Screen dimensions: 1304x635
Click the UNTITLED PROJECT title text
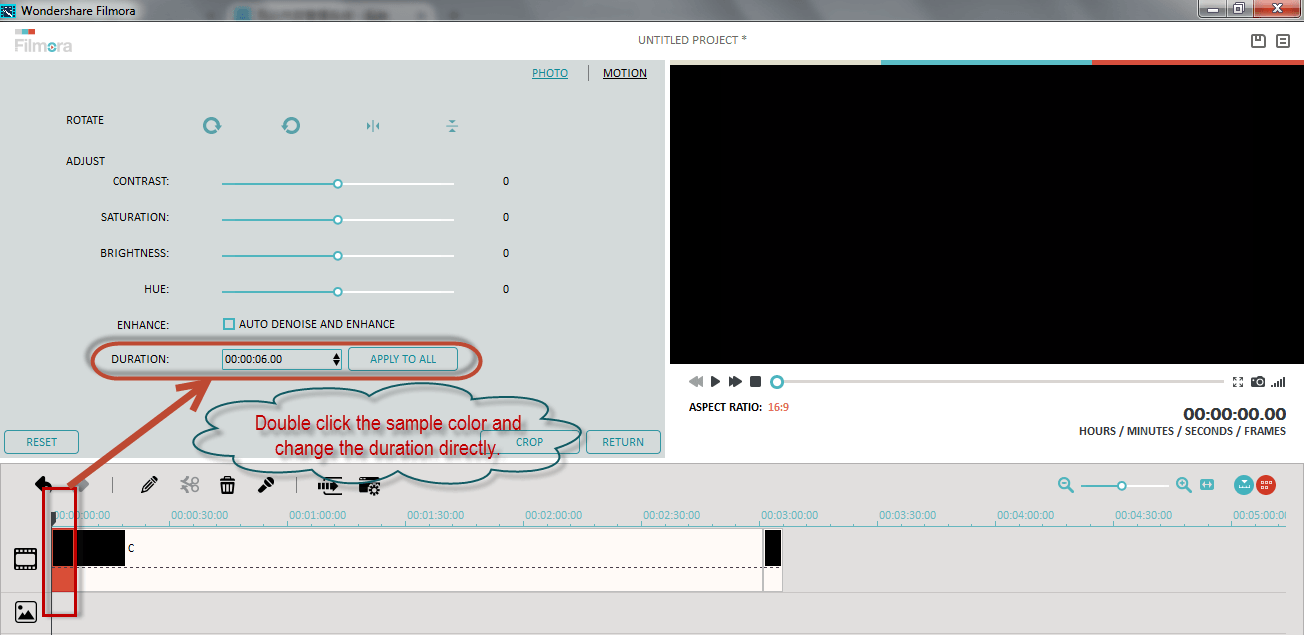coord(692,40)
